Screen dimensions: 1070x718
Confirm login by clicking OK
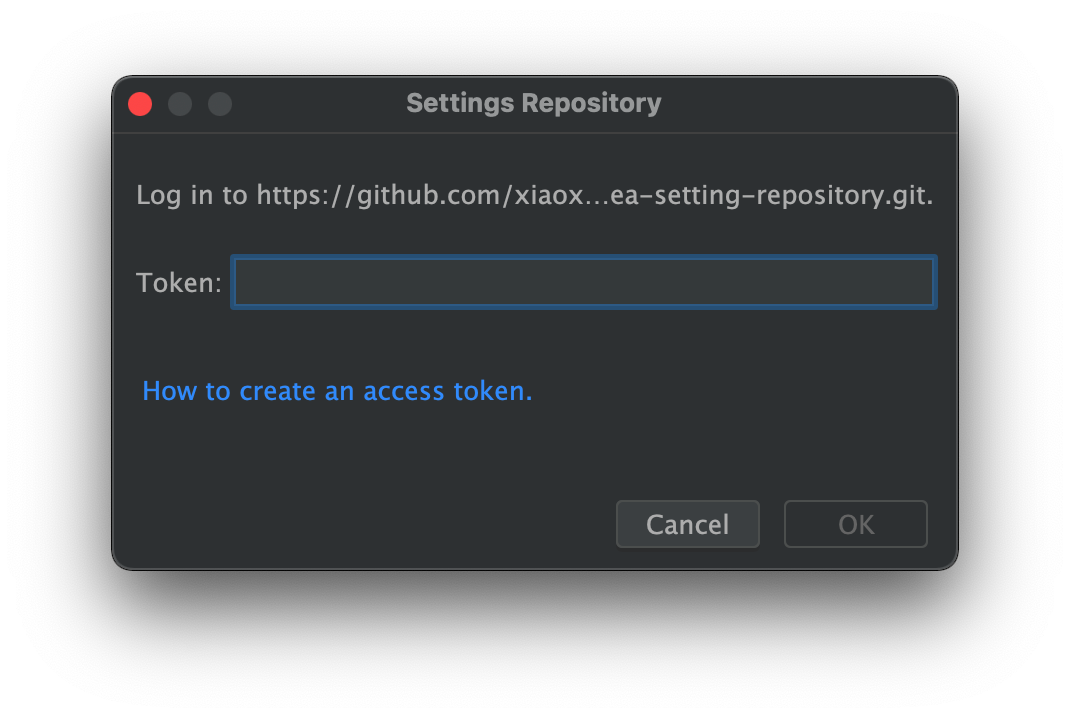coord(855,523)
